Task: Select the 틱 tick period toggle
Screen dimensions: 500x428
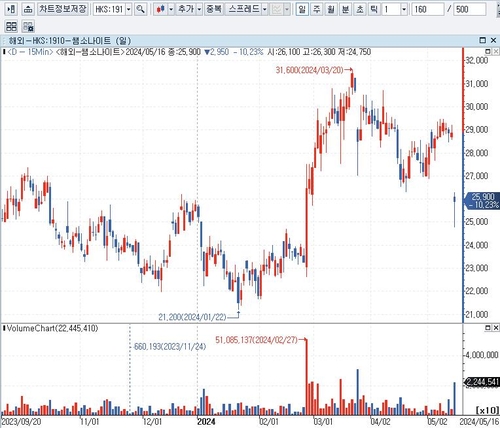Action: [374, 9]
